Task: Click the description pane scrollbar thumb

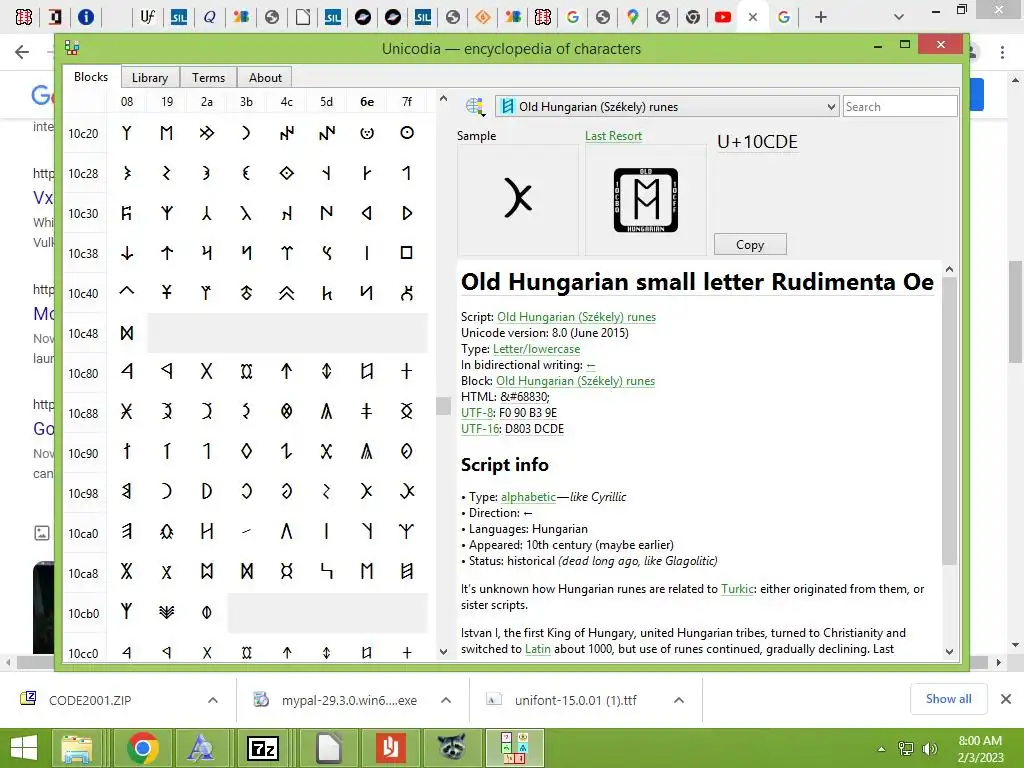Action: (950, 421)
